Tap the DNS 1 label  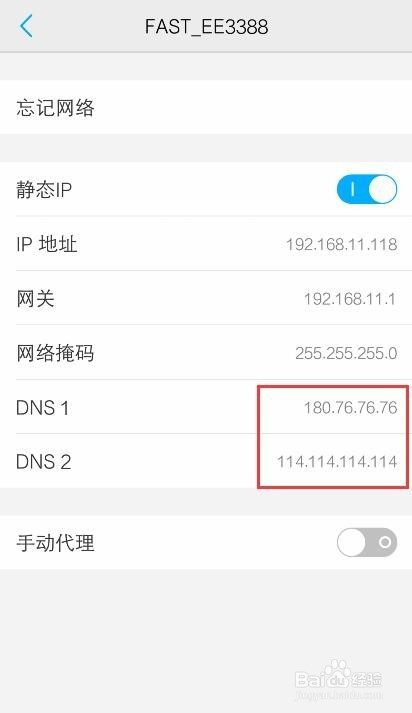pyautogui.click(x=43, y=408)
